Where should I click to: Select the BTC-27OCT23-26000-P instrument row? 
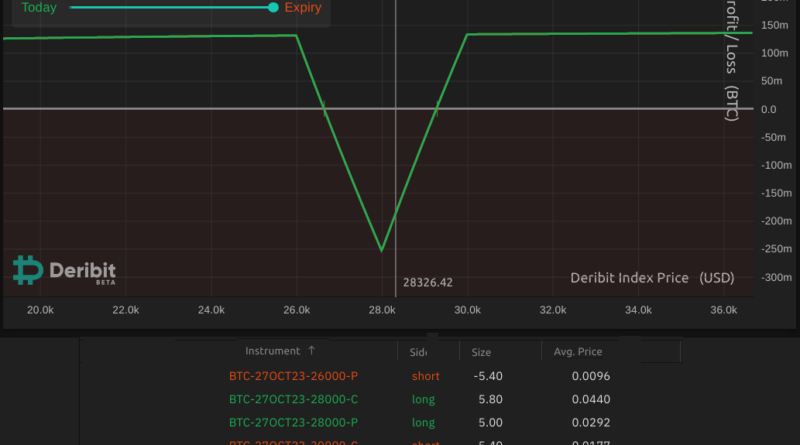click(x=293, y=377)
